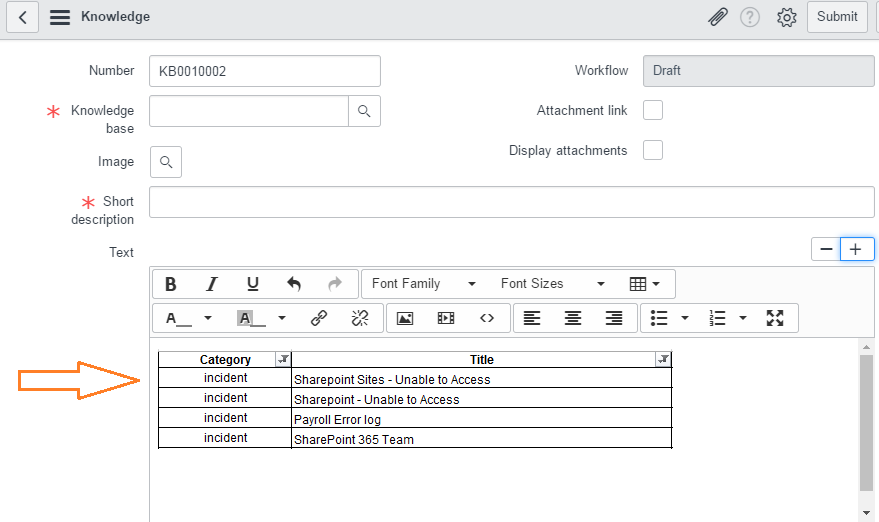Screen dimensions: 879x522
Task: Check the Display attachments checkbox
Action: [x=653, y=150]
